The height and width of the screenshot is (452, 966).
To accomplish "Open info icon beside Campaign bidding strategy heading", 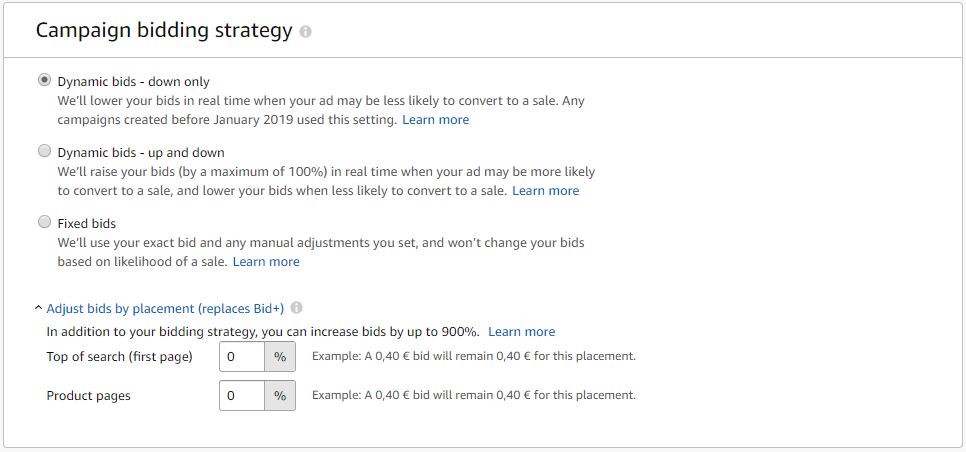I will pyautogui.click(x=305, y=31).
